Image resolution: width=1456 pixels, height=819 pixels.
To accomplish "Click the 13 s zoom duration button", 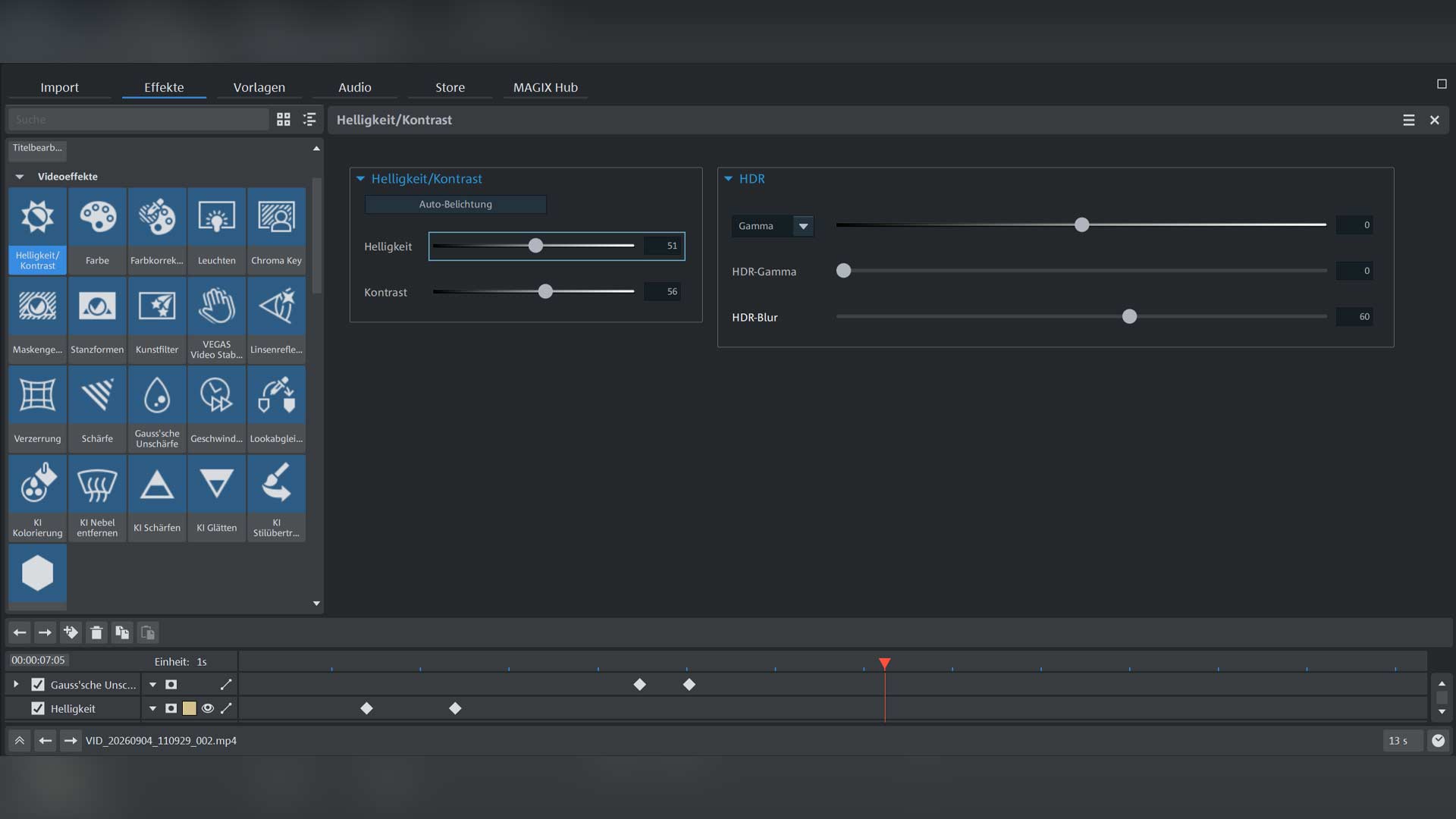I will (1402, 740).
